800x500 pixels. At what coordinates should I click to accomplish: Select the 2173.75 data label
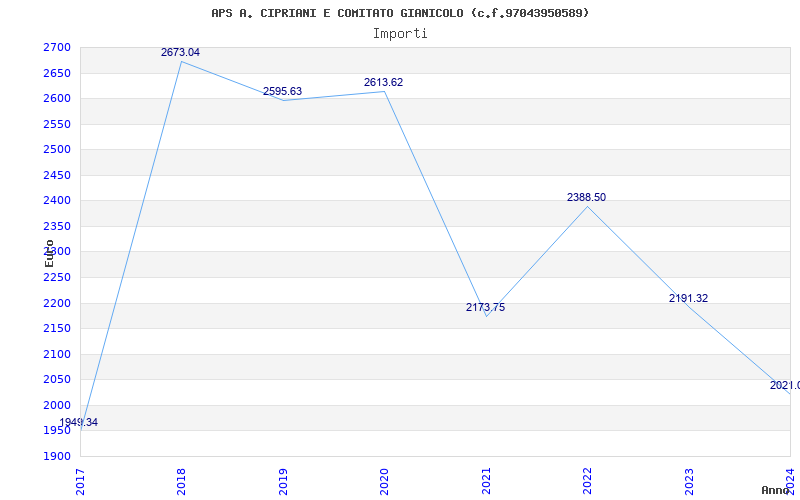[485, 308]
